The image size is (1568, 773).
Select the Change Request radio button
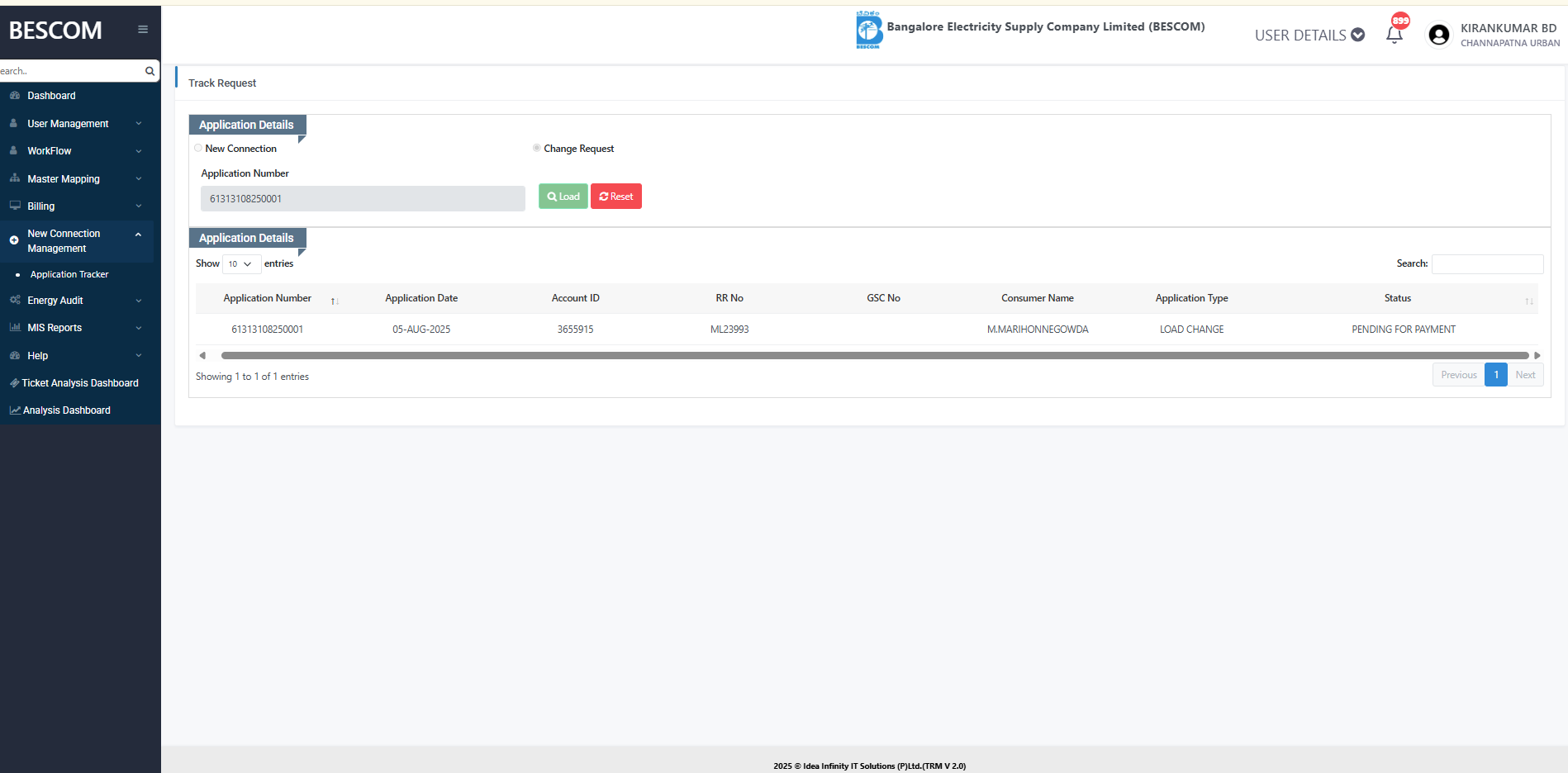[x=537, y=149]
